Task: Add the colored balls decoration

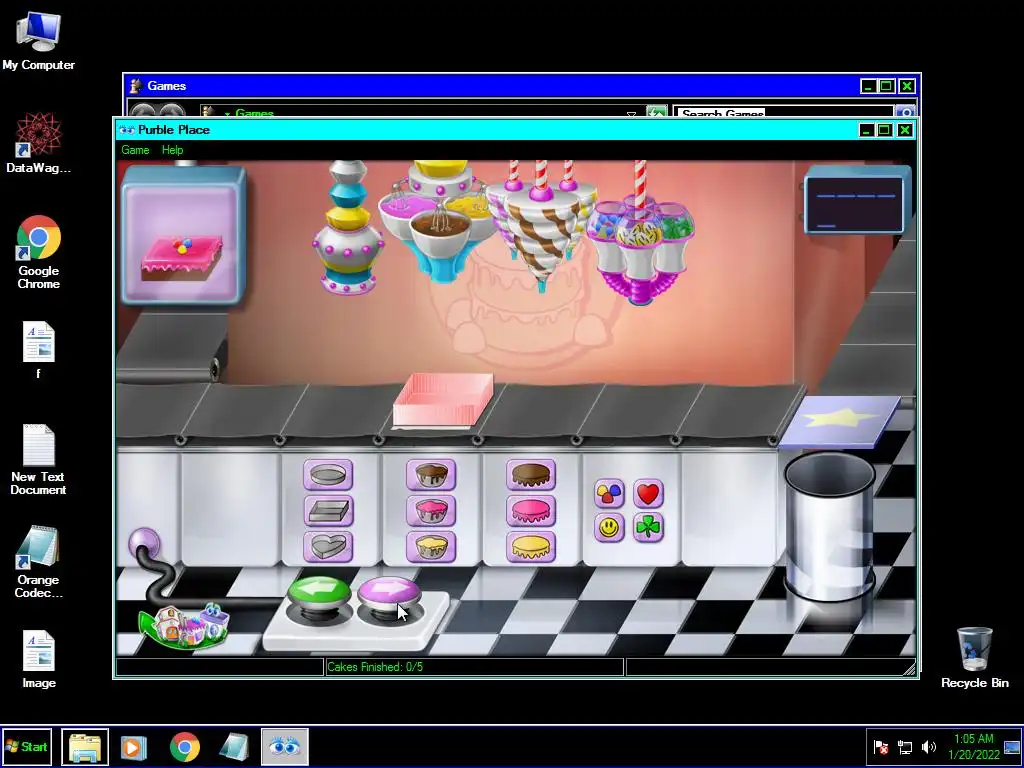Action: pyautogui.click(x=609, y=493)
